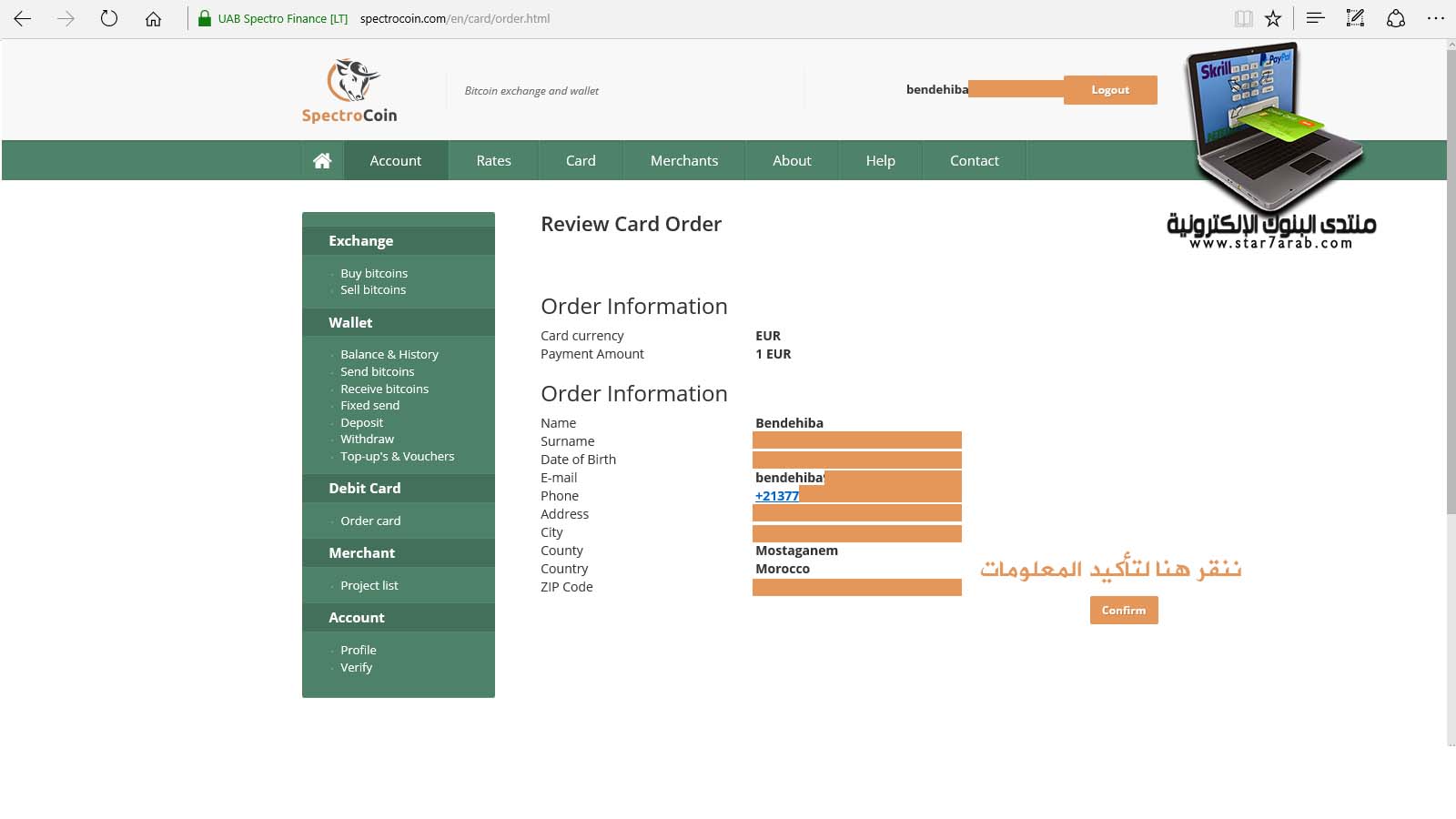Click the Mostaganem county value
Screen dimensions: 1456x819
click(x=797, y=551)
